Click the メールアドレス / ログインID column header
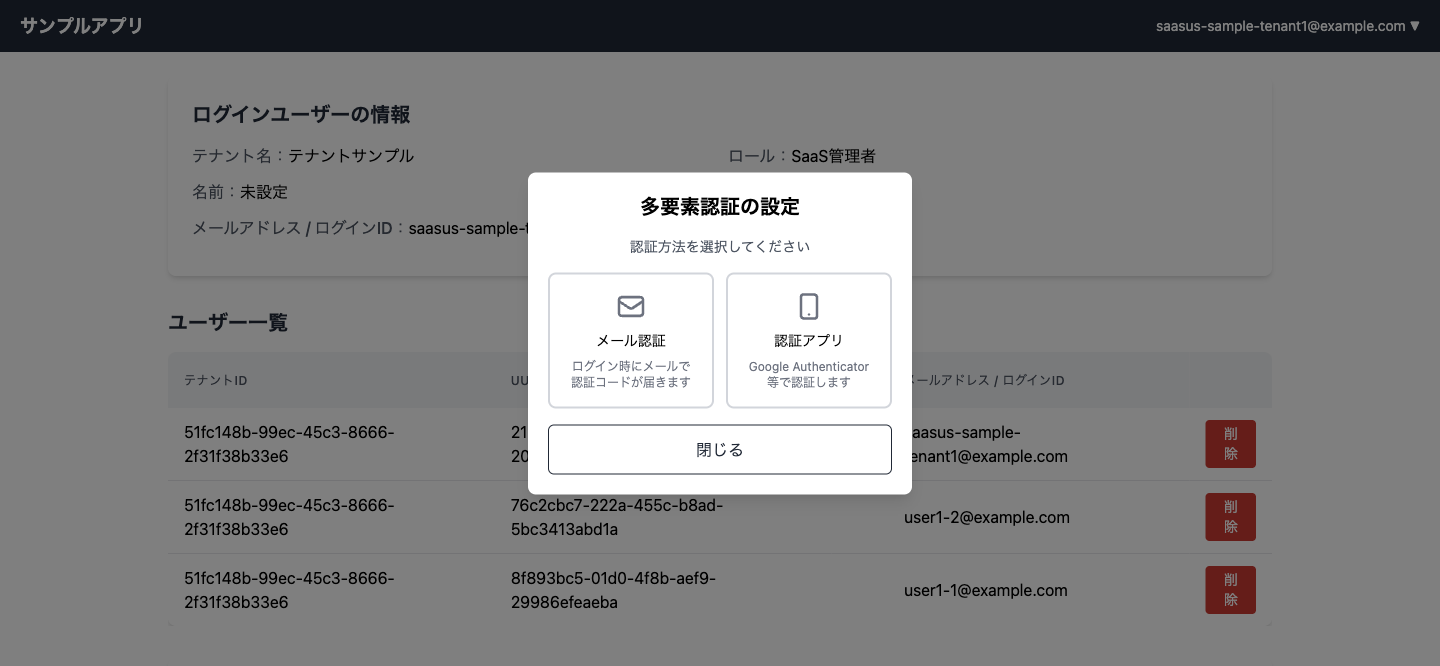The width and height of the screenshot is (1440, 666). 984,381
